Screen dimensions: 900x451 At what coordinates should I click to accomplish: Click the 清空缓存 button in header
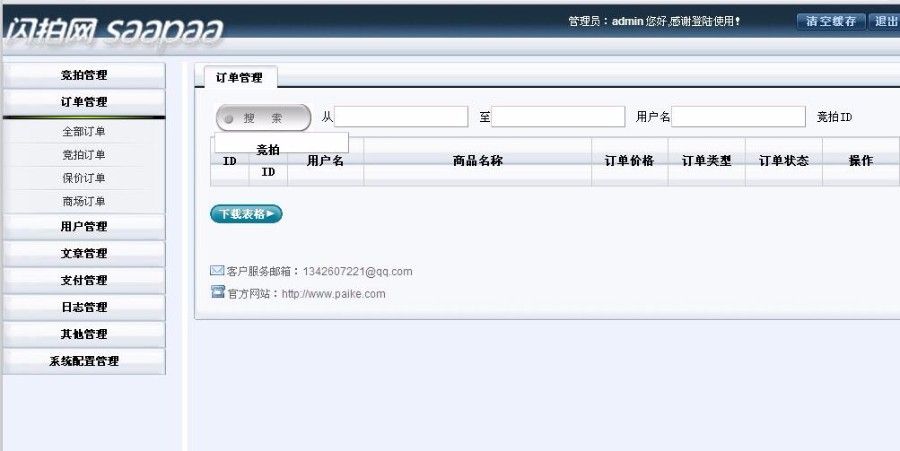pyautogui.click(x=831, y=21)
